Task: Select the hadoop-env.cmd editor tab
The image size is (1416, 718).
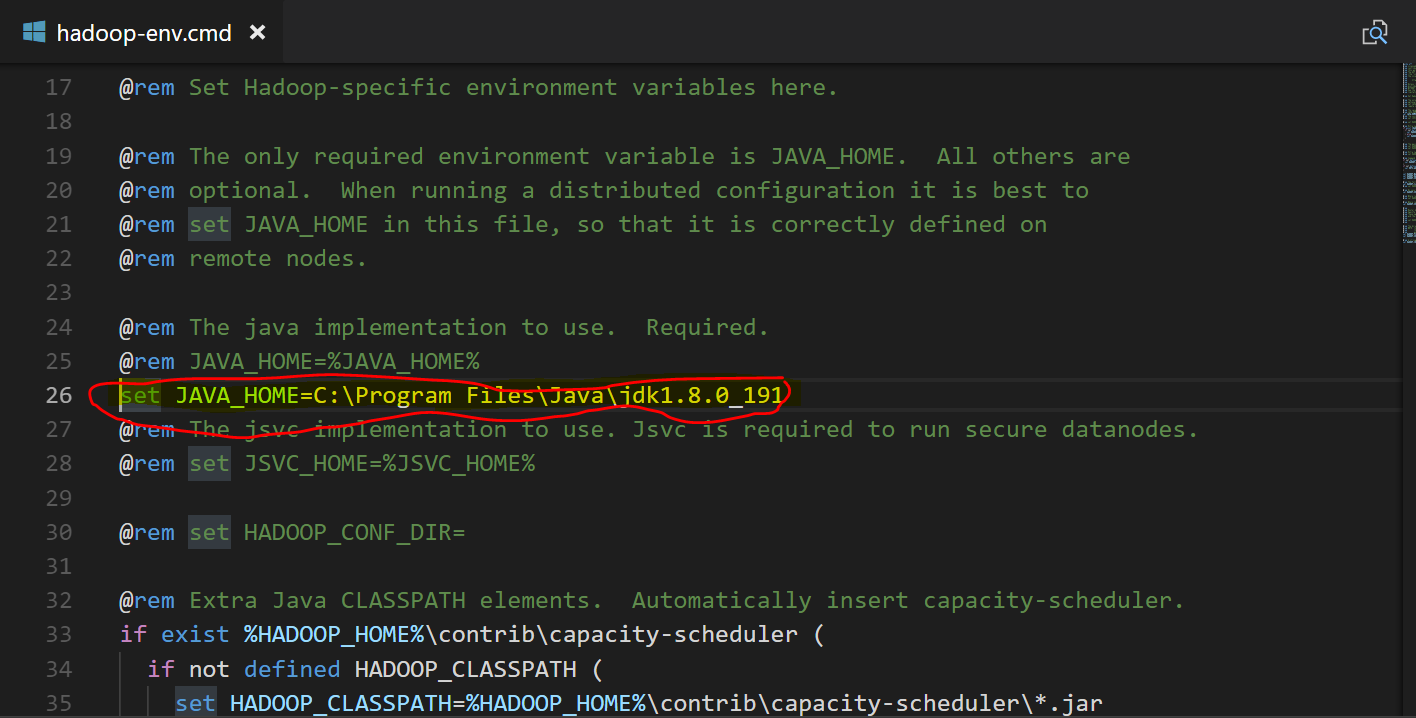Action: pyautogui.click(x=141, y=32)
